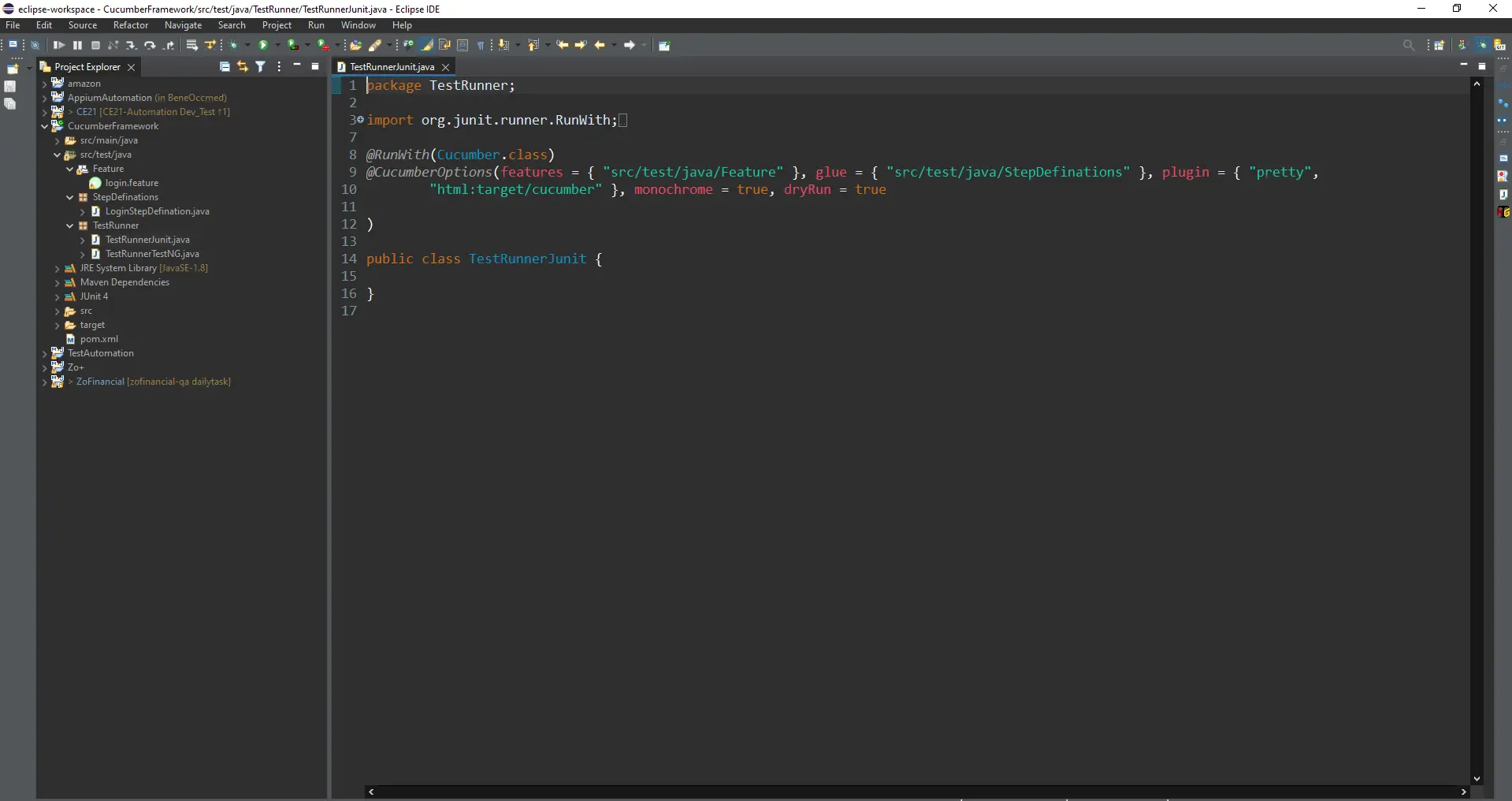This screenshot has width=1512, height=801.
Task: Open the Git perspective
Action: point(1500,46)
